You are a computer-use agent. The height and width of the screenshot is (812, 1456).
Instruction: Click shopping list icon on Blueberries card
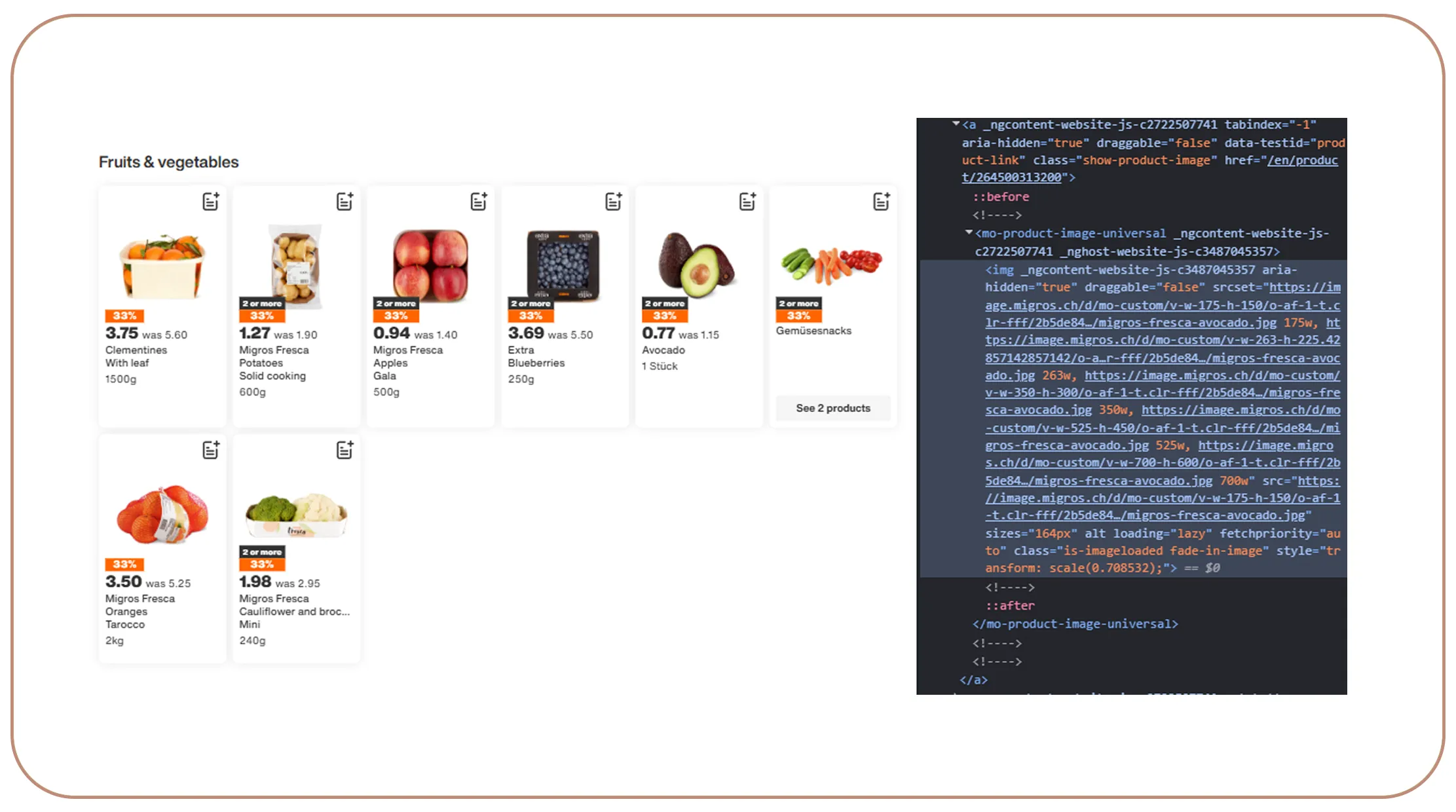click(x=613, y=202)
